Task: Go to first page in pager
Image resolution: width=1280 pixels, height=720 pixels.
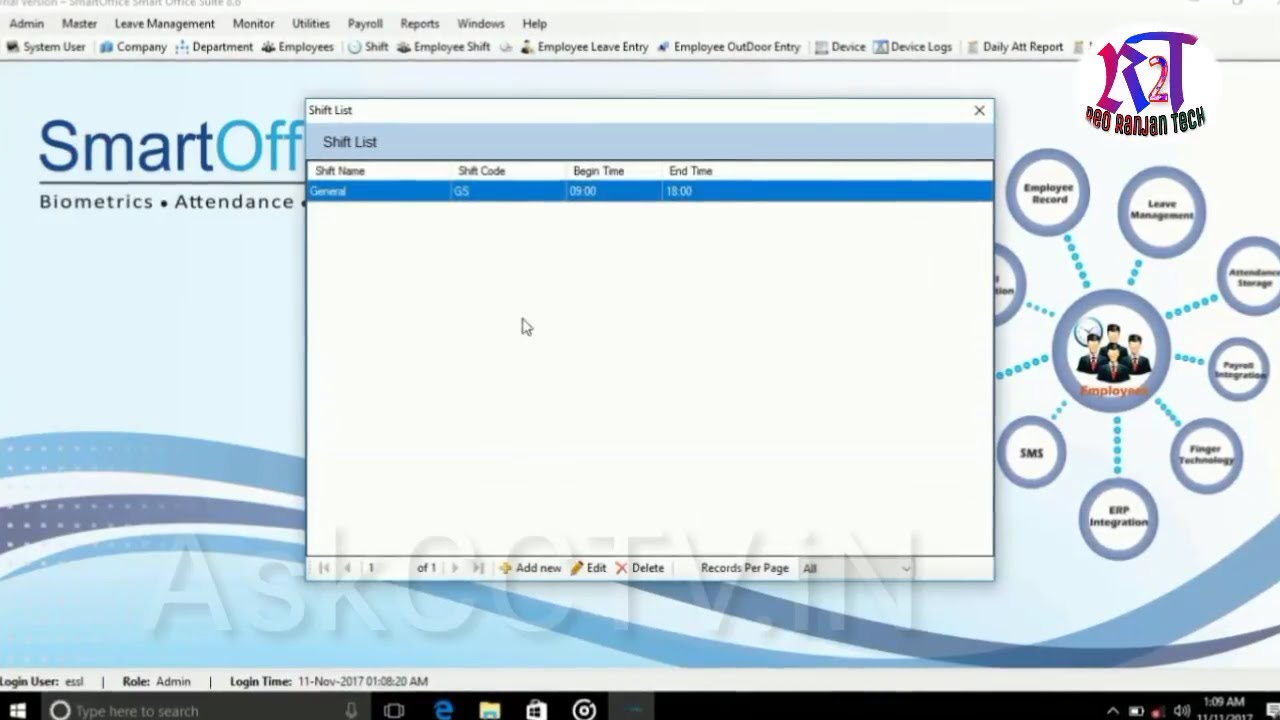Action: click(x=324, y=568)
